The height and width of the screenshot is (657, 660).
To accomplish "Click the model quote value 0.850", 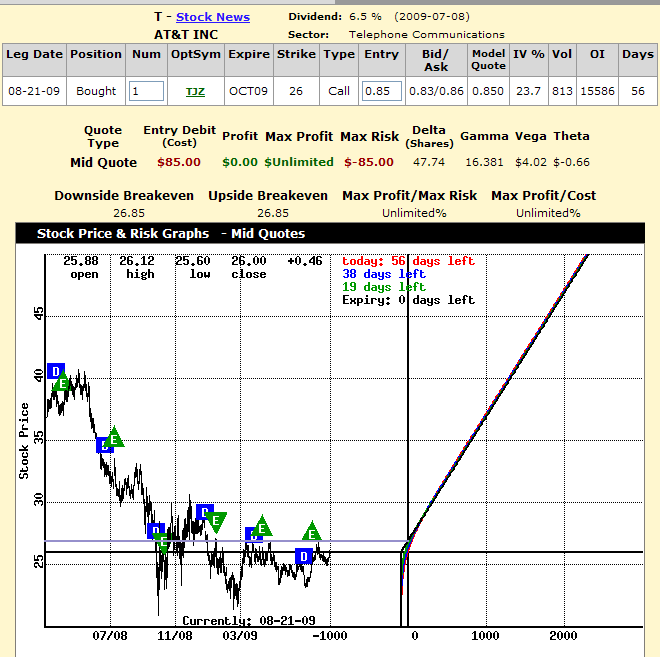I will tap(488, 91).
